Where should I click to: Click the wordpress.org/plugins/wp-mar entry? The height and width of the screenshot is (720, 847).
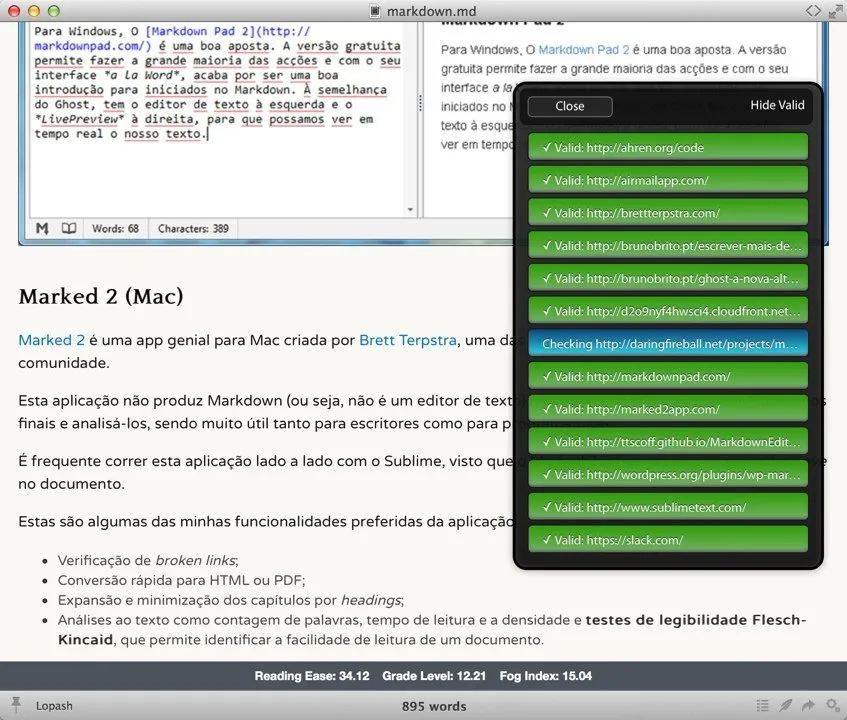pyautogui.click(x=668, y=474)
